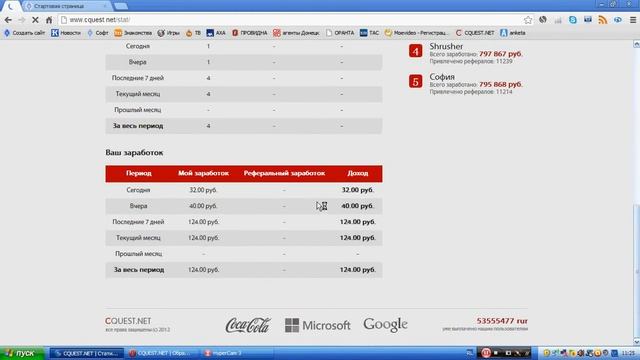Click 'Прошлый месяц' in the earnings table
640x360 pixels.
pos(138,253)
